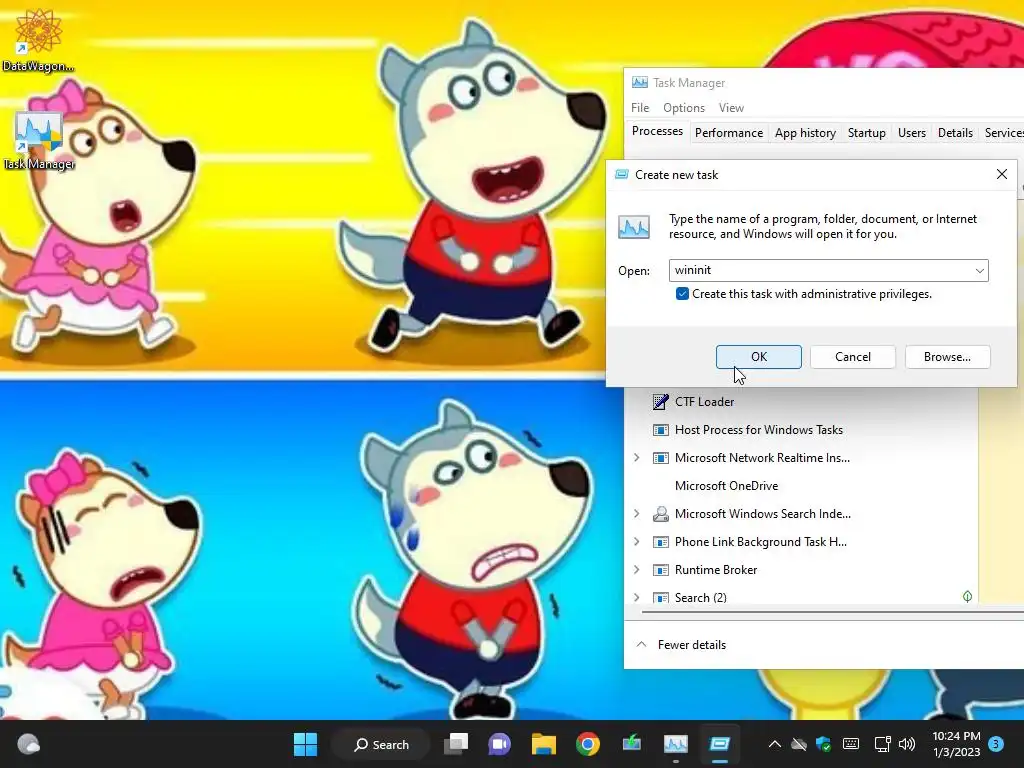The width and height of the screenshot is (1024, 768).
Task: Cancel the Create new task dialog
Action: tap(853, 357)
